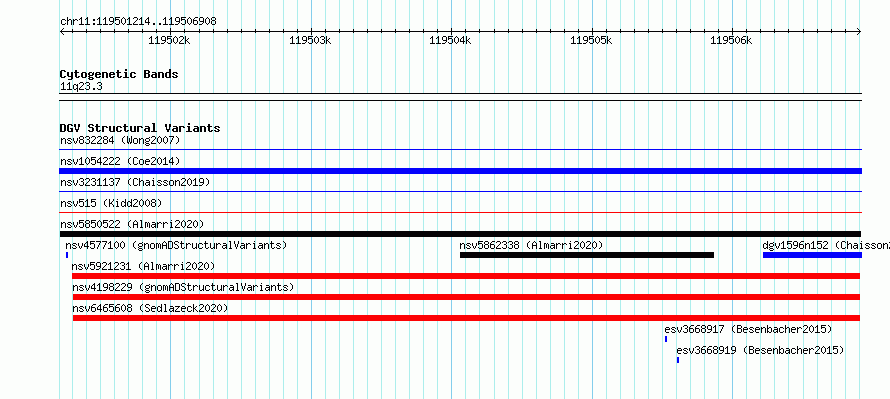Click the nsv1054222 (Coe2014) label
This screenshot has height=399, width=890.
pos(120,161)
